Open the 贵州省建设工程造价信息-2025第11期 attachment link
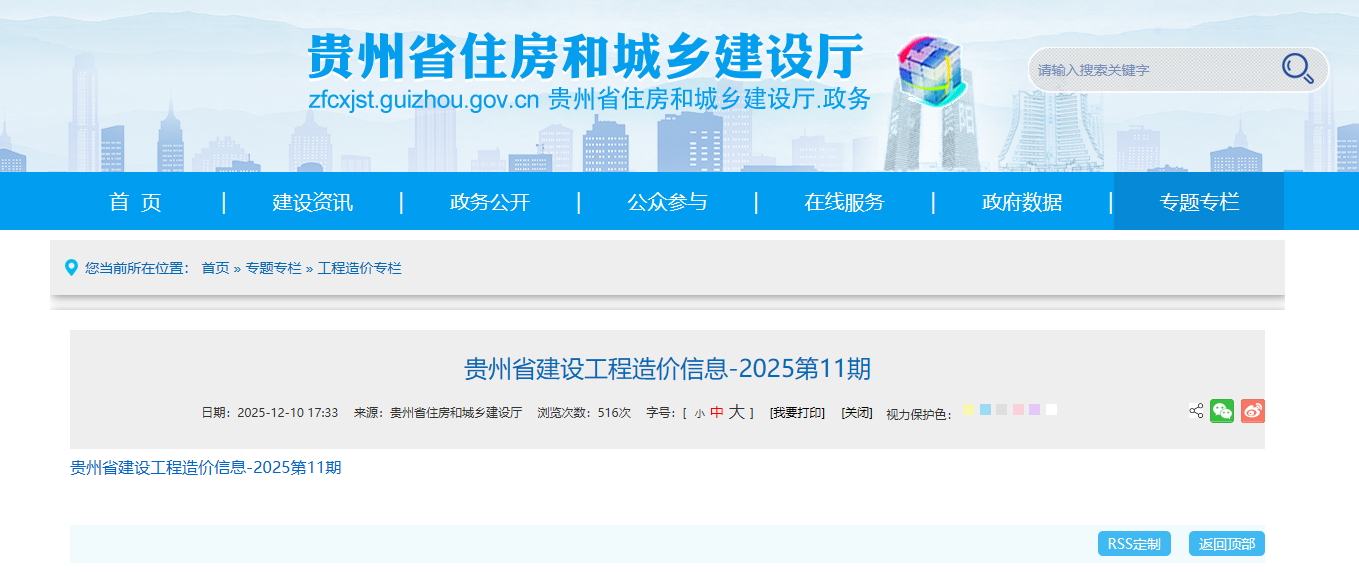This screenshot has width=1359, height=572. pyautogui.click(x=205, y=467)
